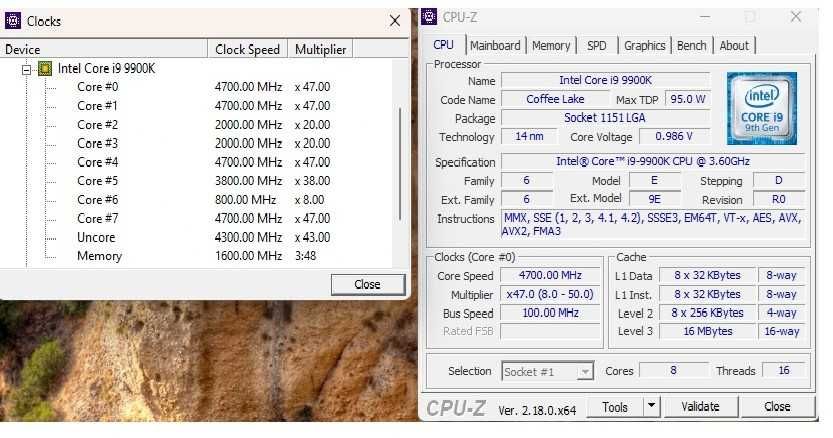Image resolution: width=833 pixels, height=438 pixels.
Task: Open the Tools dropdown arrow in CPU-Z
Action: [x=651, y=407]
